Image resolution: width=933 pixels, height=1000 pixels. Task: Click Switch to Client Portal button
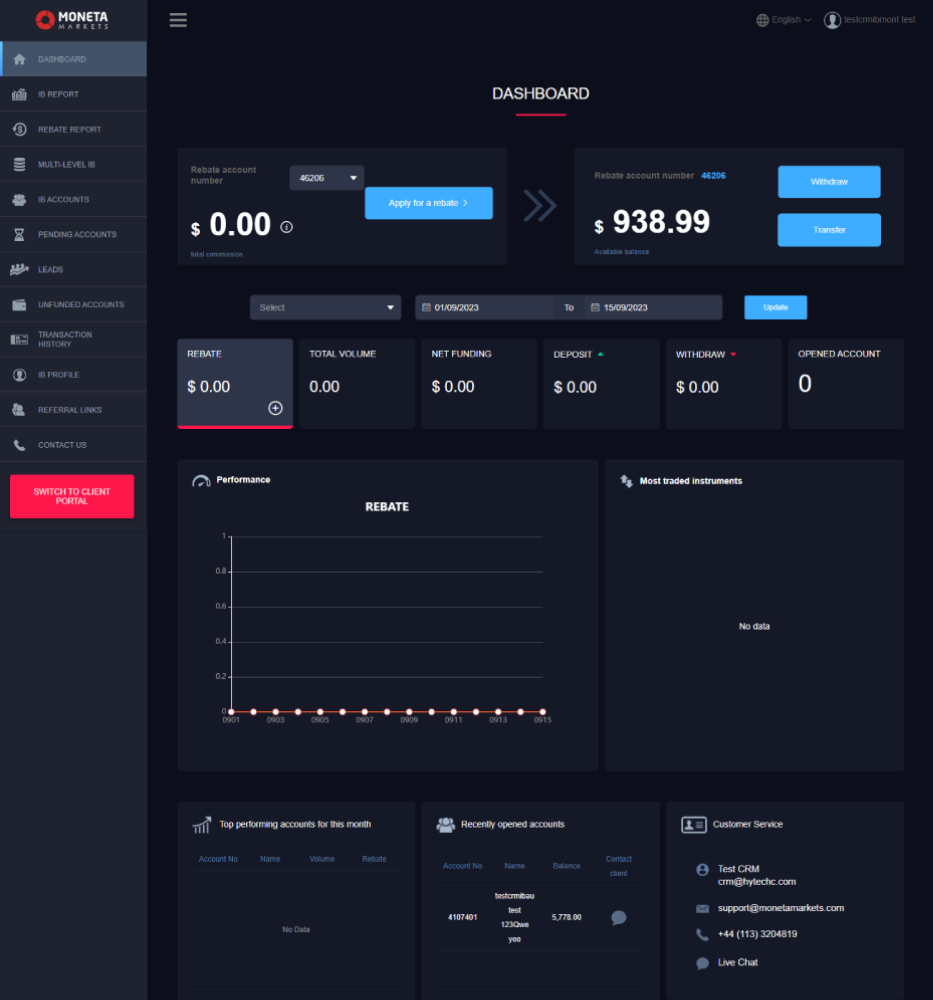coord(72,497)
